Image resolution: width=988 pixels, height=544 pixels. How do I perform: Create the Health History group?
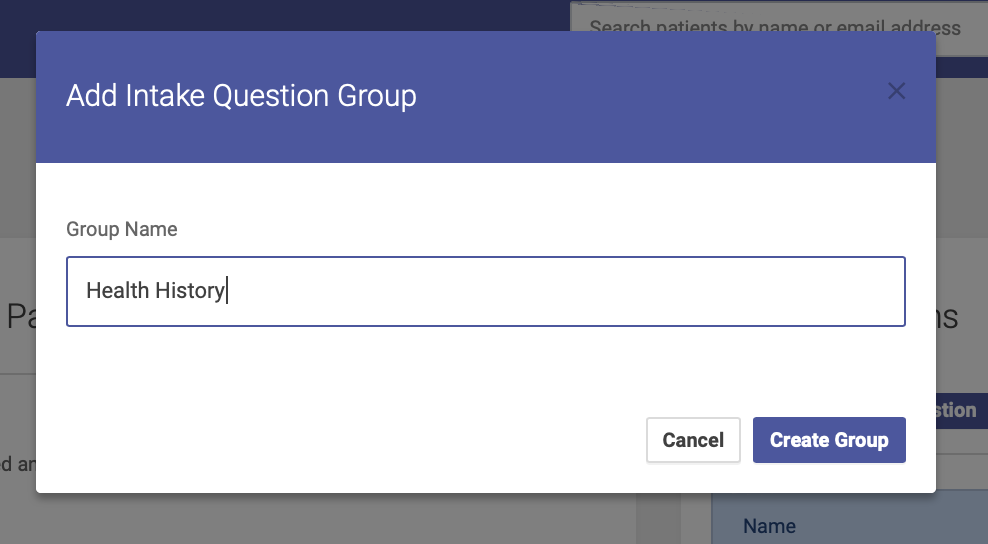[829, 440]
